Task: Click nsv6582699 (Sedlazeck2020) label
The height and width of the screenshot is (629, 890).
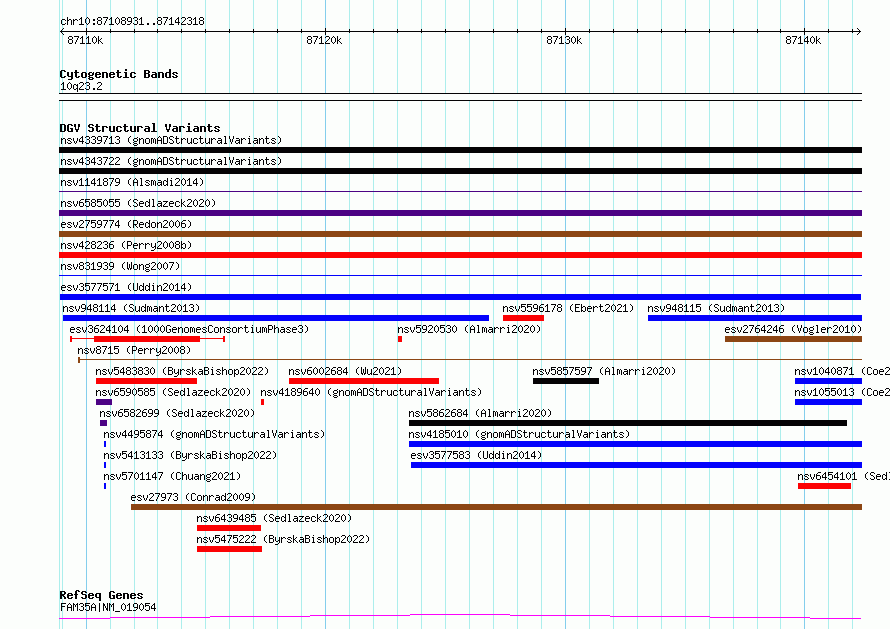Action: (177, 413)
